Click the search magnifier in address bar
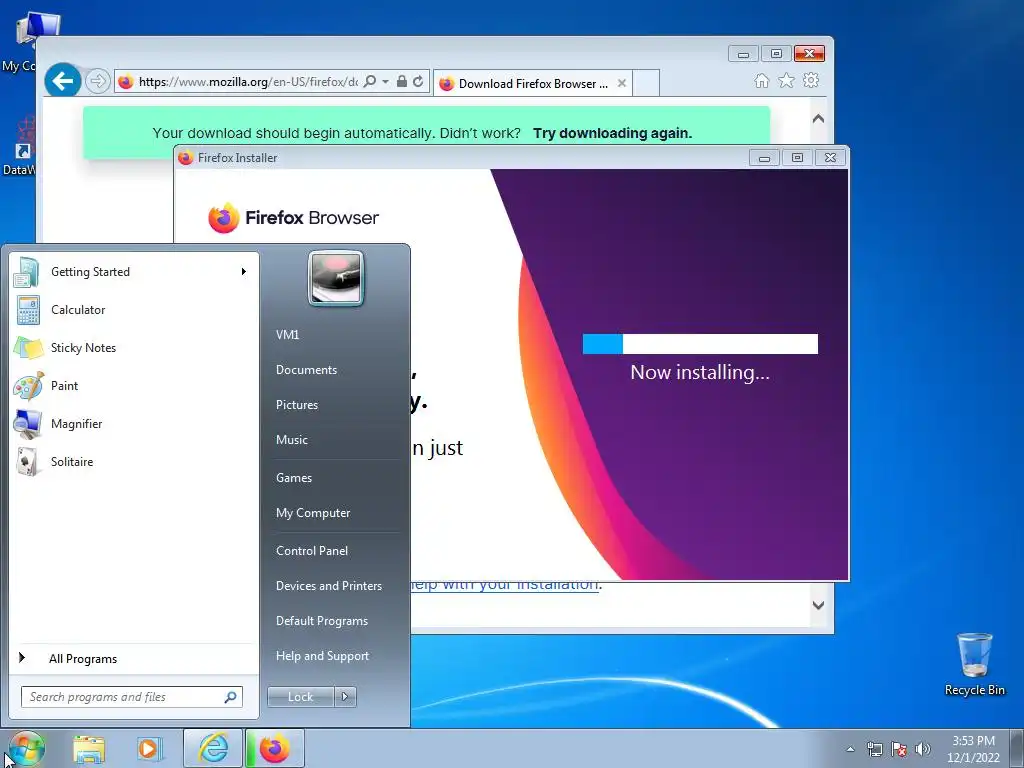1024x768 pixels. 370,82
